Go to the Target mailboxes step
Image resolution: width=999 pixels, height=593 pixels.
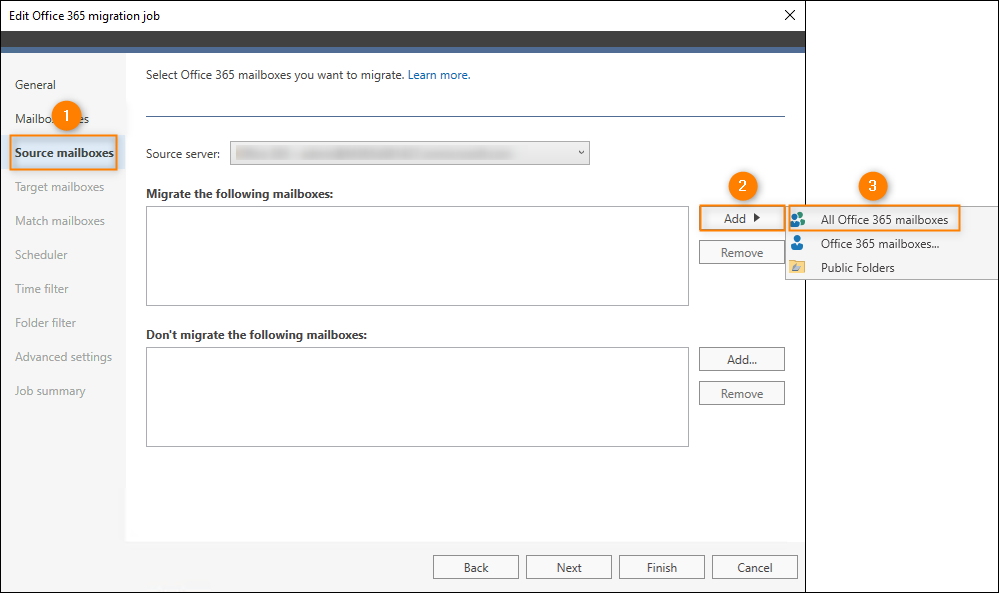pyautogui.click(x=60, y=187)
